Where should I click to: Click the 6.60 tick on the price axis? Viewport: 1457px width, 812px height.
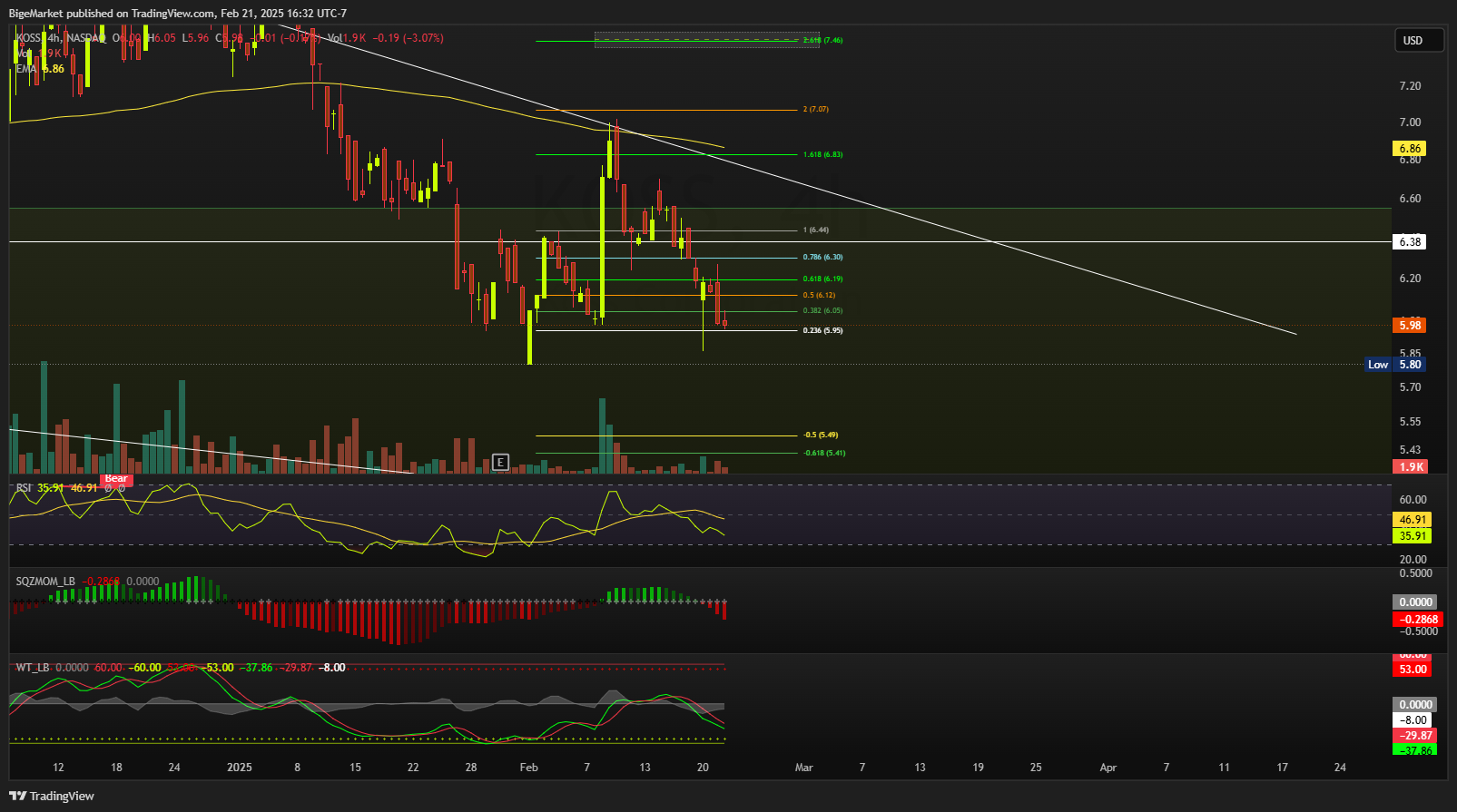click(x=1410, y=199)
